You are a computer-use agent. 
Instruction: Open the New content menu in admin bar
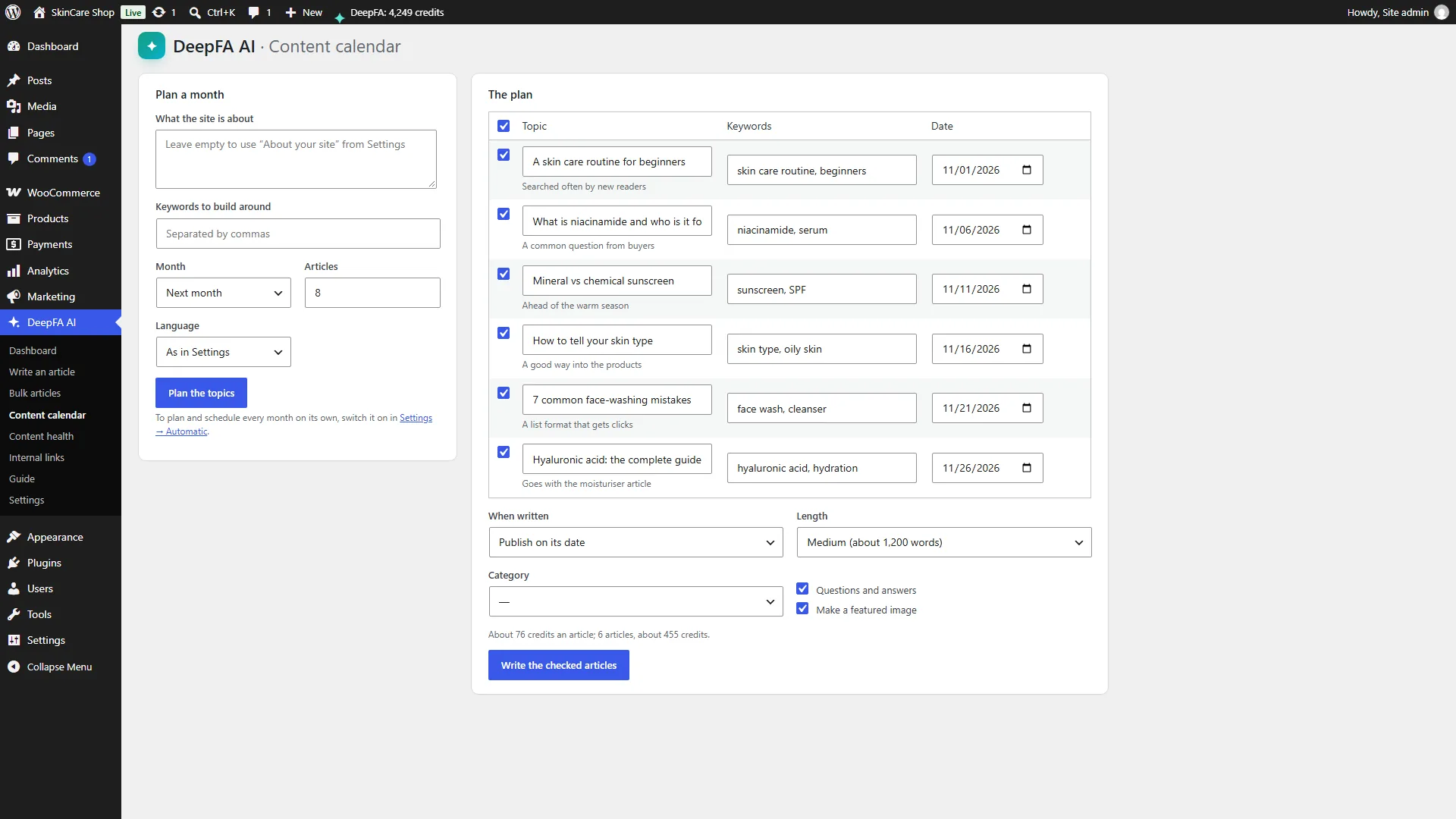[303, 12]
